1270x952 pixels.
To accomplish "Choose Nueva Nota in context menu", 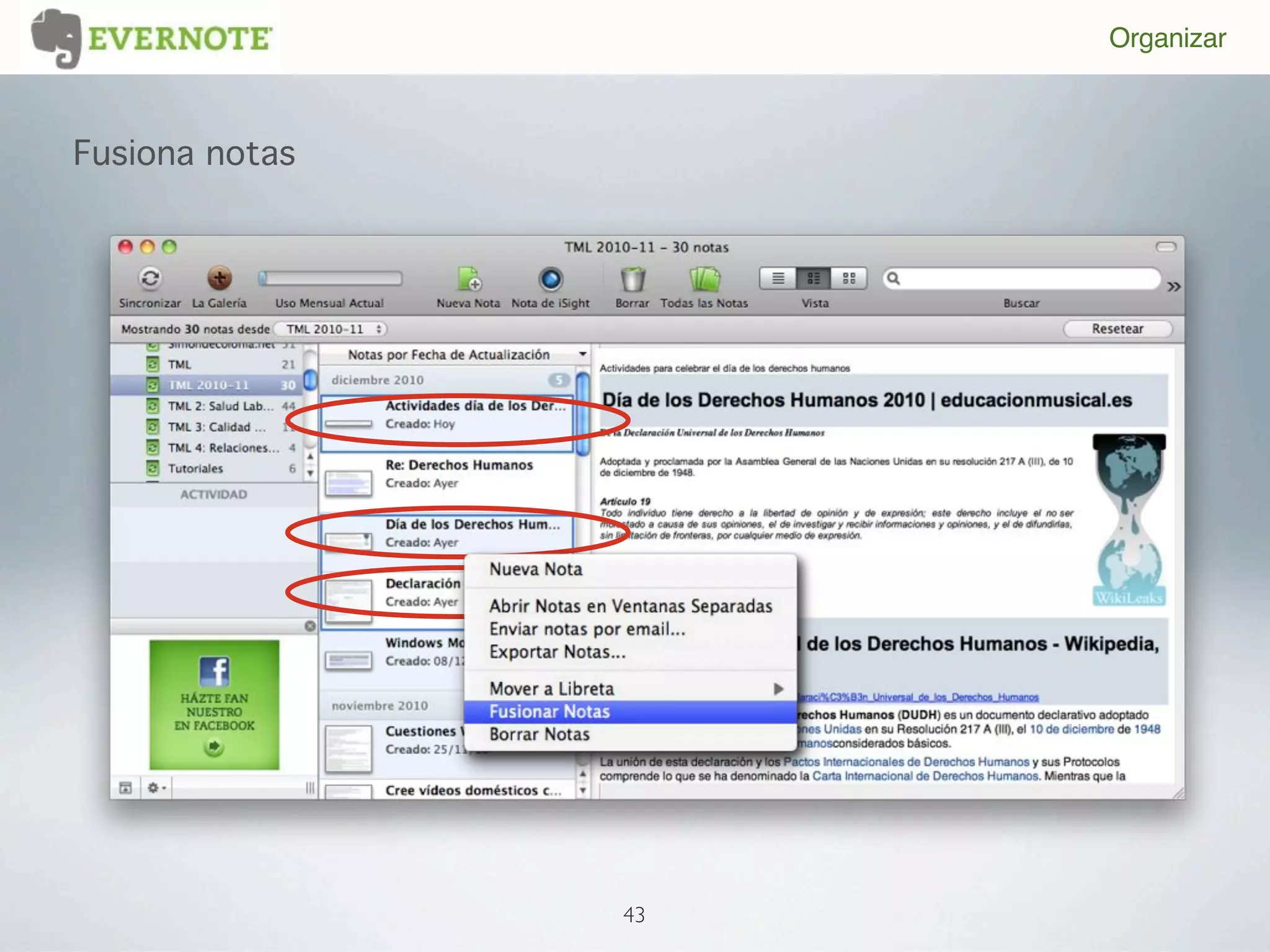I will (x=630, y=569).
